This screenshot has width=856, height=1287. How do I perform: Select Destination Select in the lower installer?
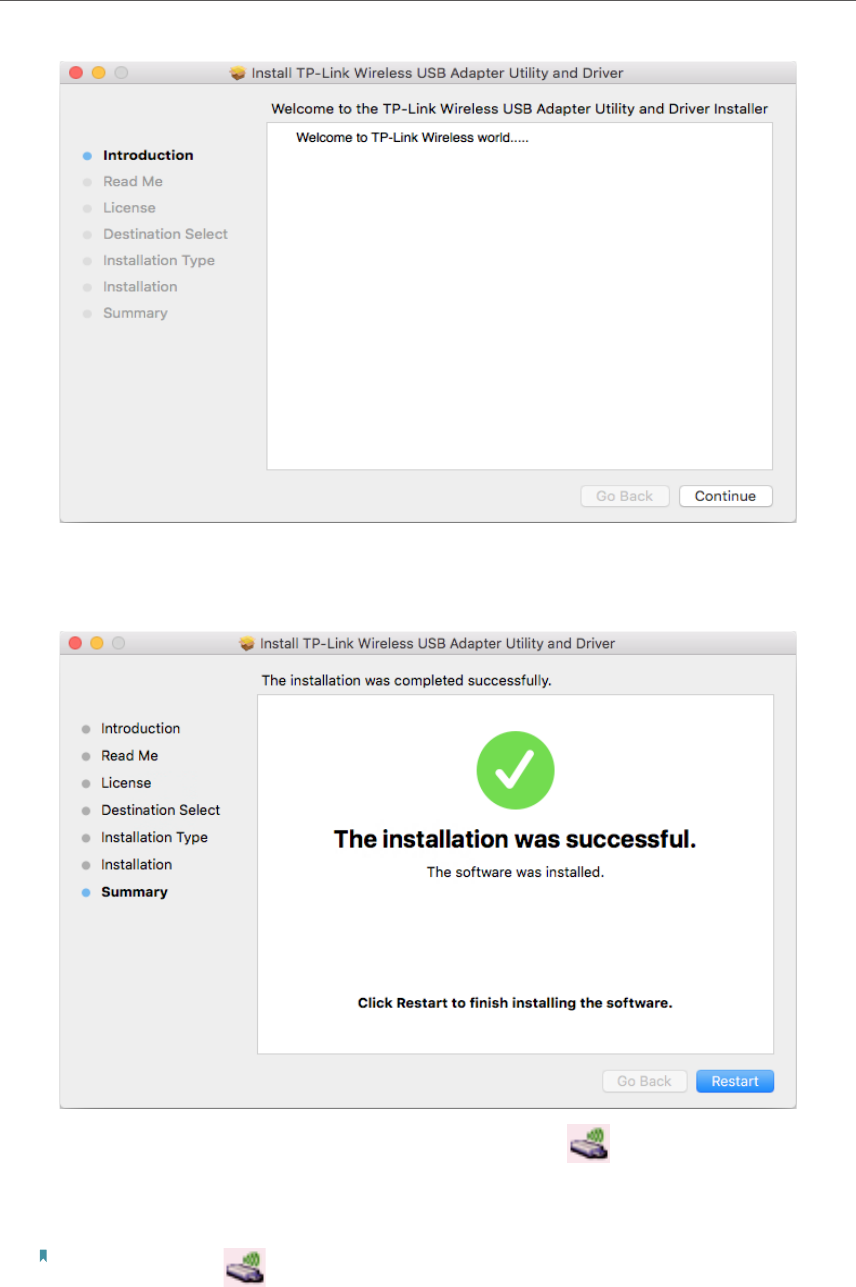click(x=160, y=810)
